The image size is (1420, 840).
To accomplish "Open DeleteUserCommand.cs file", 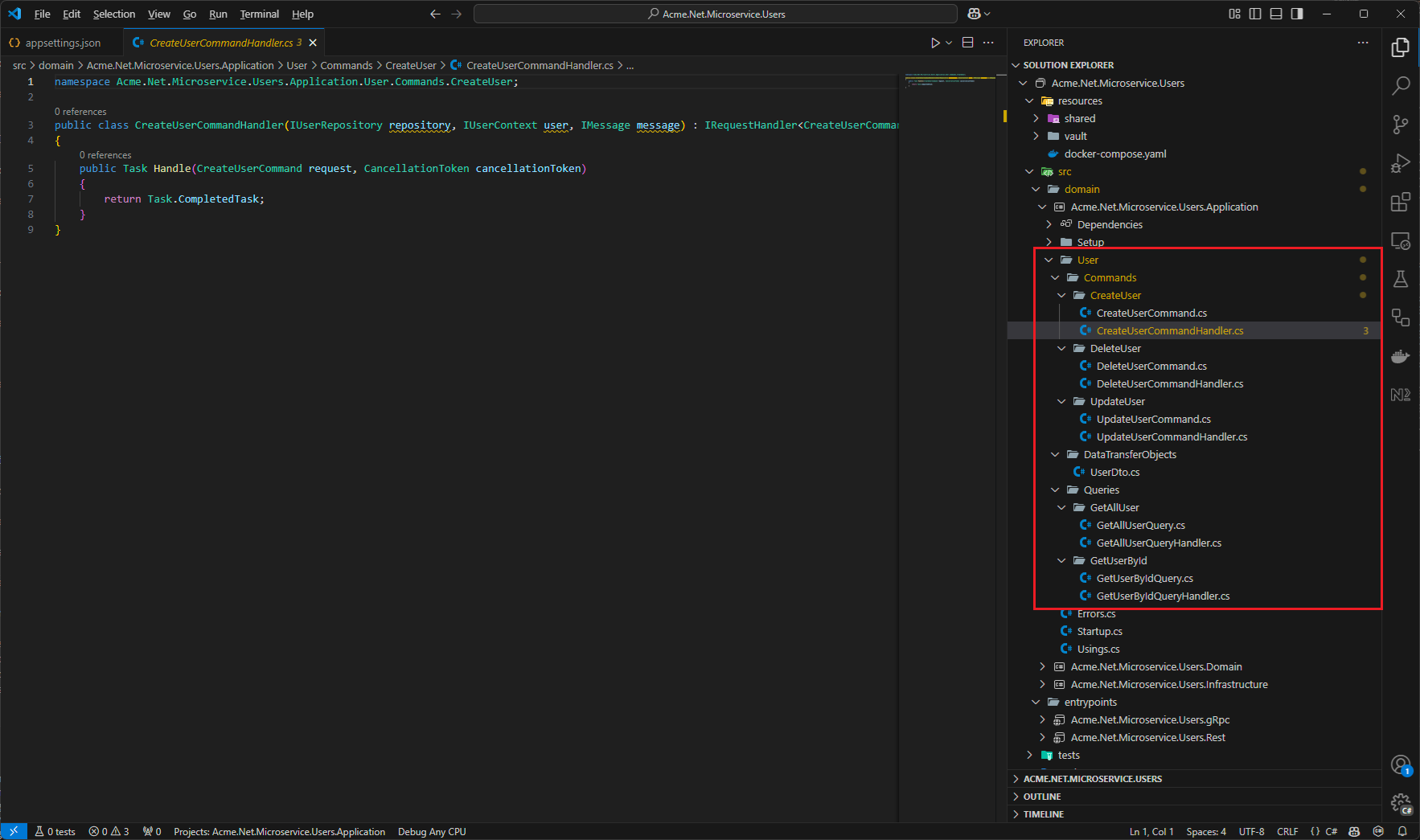I will click(1151, 366).
